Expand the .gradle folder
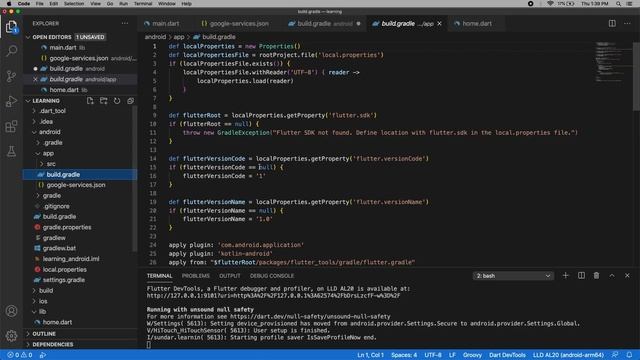The image size is (640, 360). (x=53, y=143)
